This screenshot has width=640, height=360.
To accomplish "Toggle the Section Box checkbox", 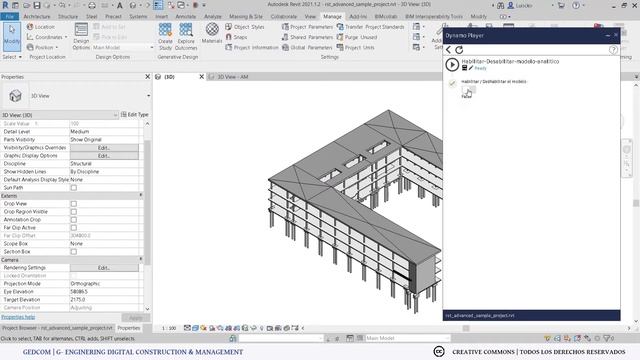I will tap(73, 252).
